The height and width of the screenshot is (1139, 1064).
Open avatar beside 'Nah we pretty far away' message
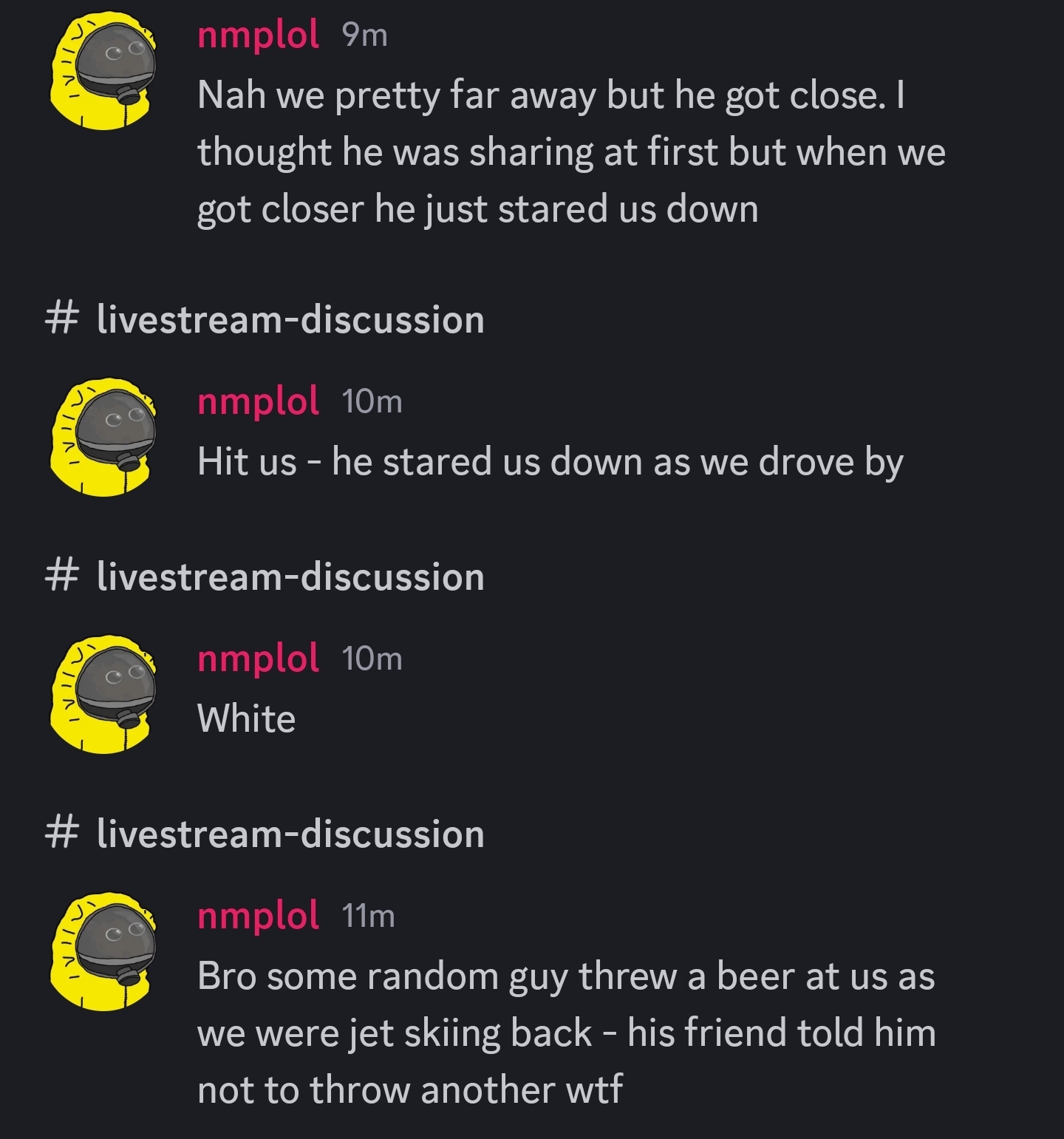click(103, 70)
